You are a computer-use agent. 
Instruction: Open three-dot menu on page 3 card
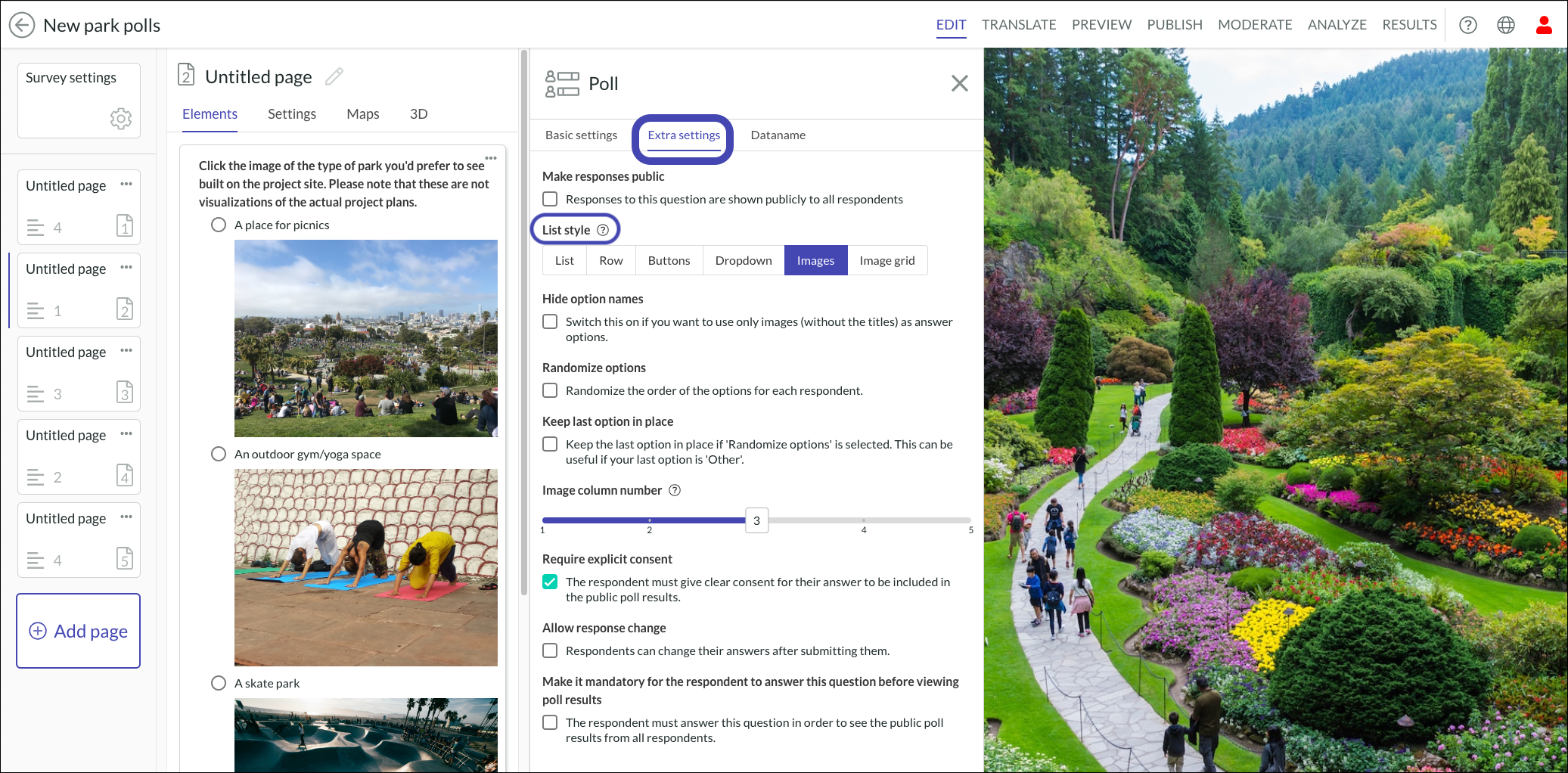[126, 350]
